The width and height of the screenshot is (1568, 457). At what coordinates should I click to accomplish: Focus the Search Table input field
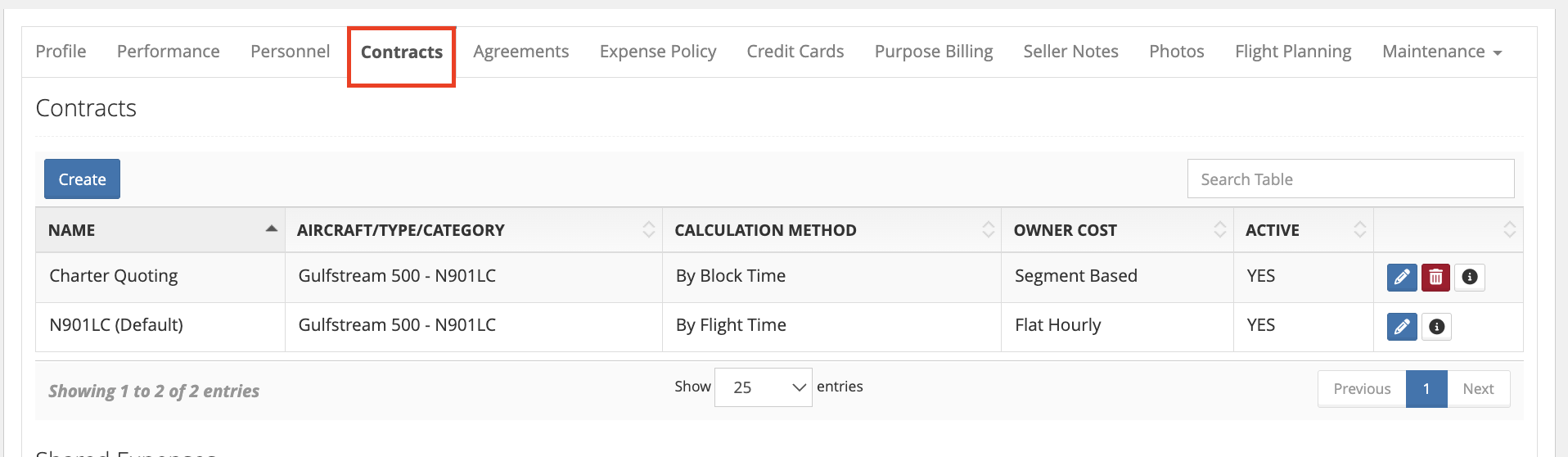click(1351, 179)
